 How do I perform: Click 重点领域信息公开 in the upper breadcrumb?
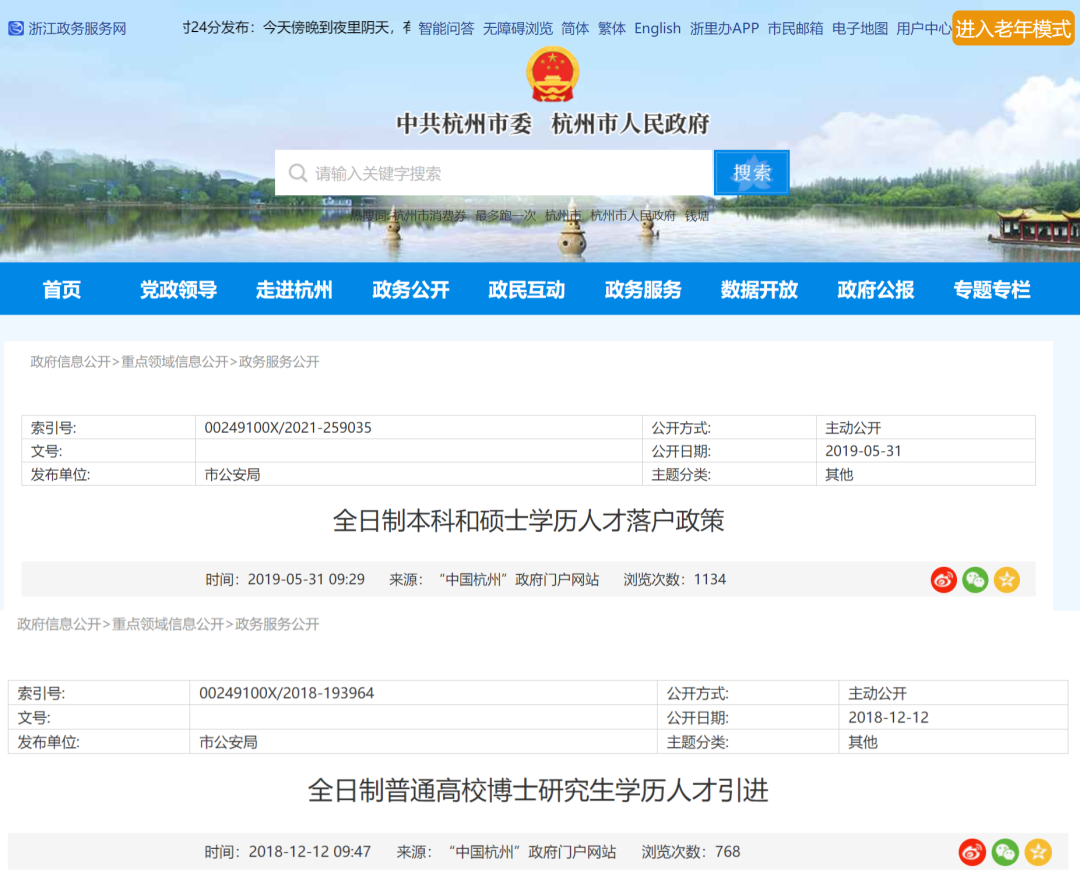point(175,362)
